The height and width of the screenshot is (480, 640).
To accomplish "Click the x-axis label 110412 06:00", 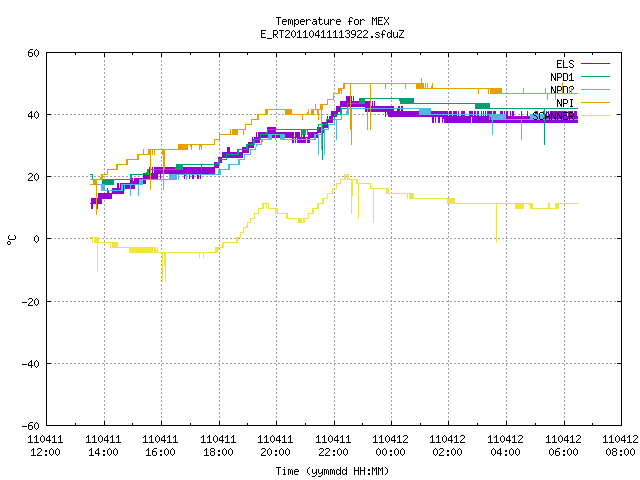I will click(x=564, y=446).
